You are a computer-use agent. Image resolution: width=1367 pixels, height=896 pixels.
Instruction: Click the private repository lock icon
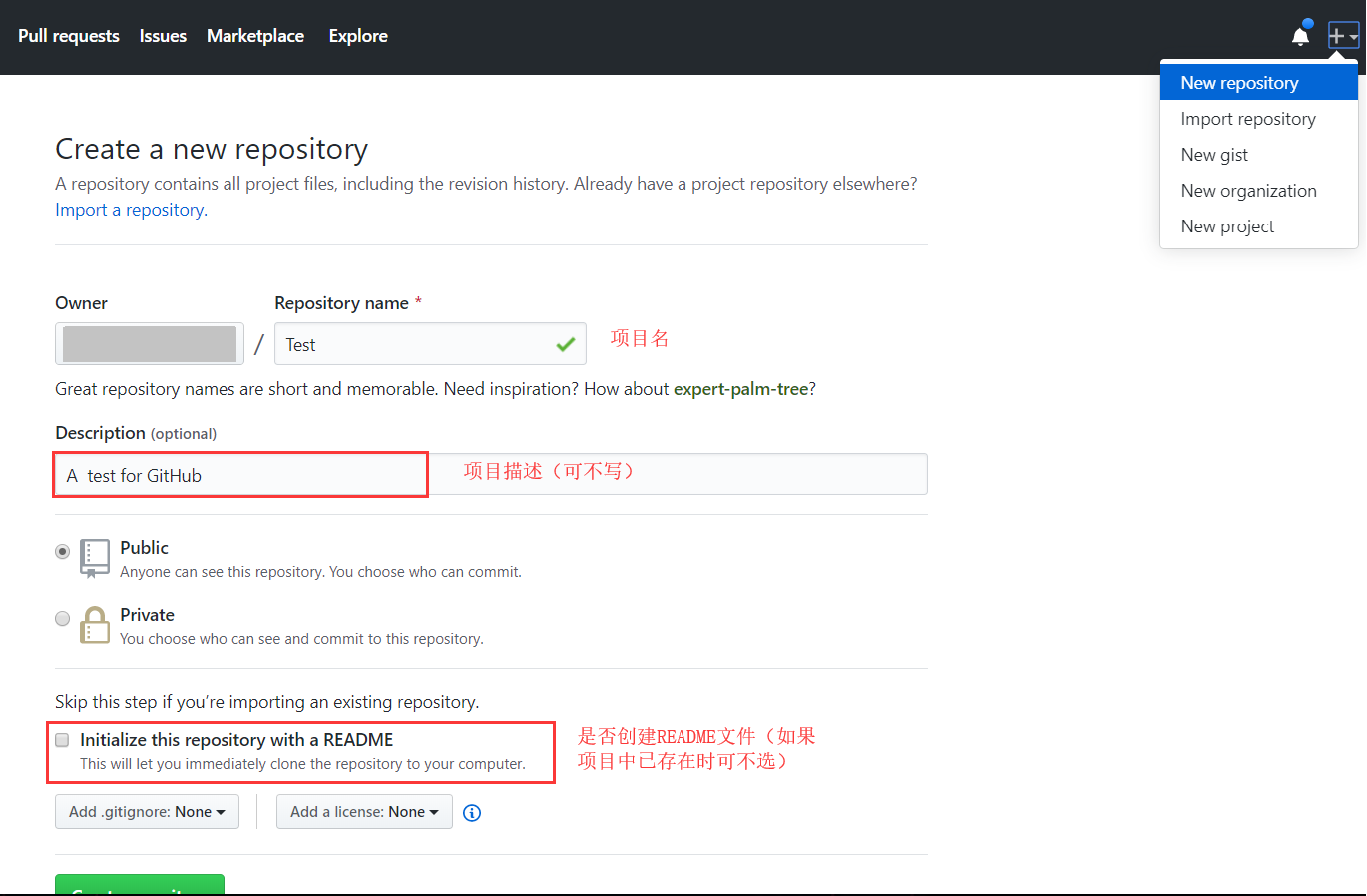[95, 625]
